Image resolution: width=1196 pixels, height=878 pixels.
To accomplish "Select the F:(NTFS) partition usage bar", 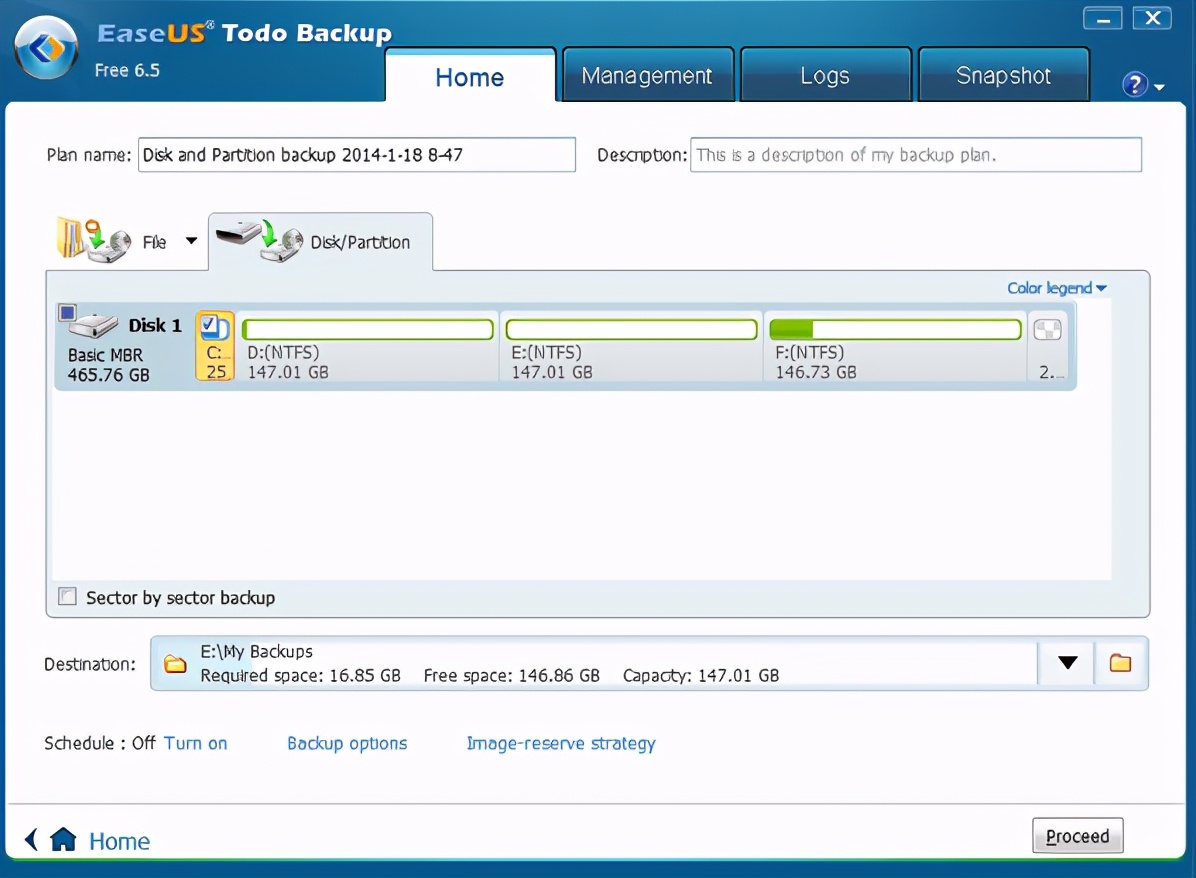I will [895, 330].
